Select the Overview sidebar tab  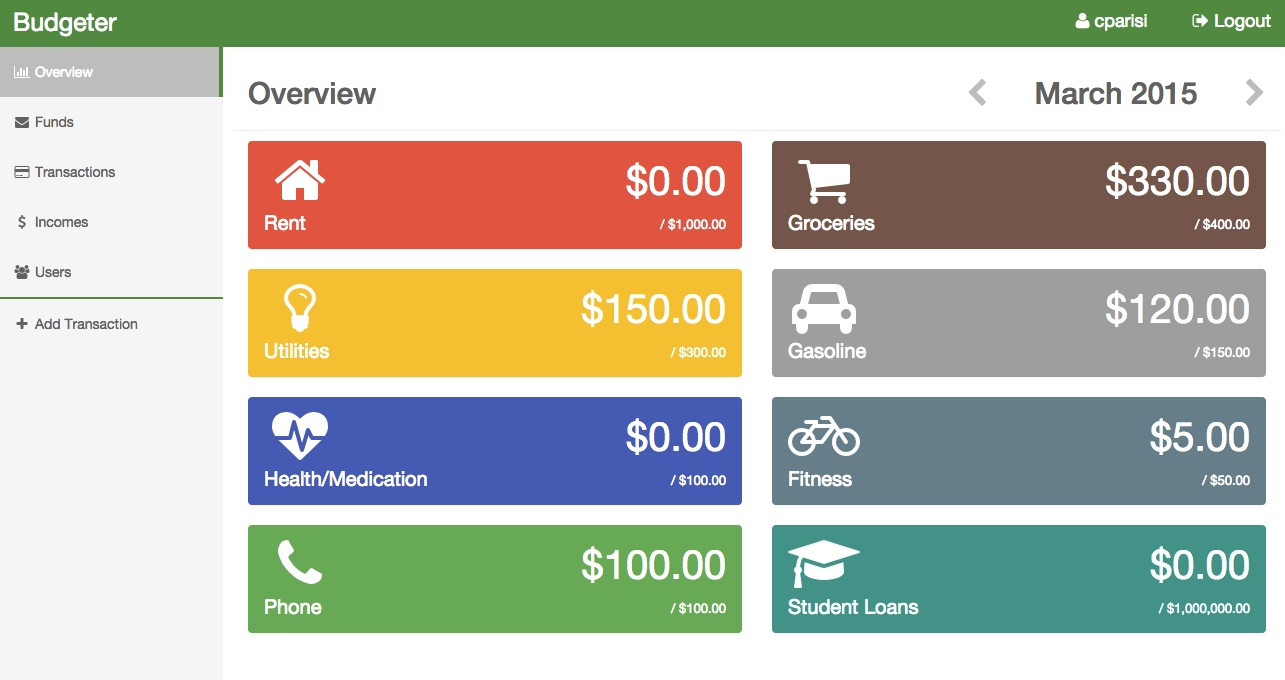coord(110,72)
